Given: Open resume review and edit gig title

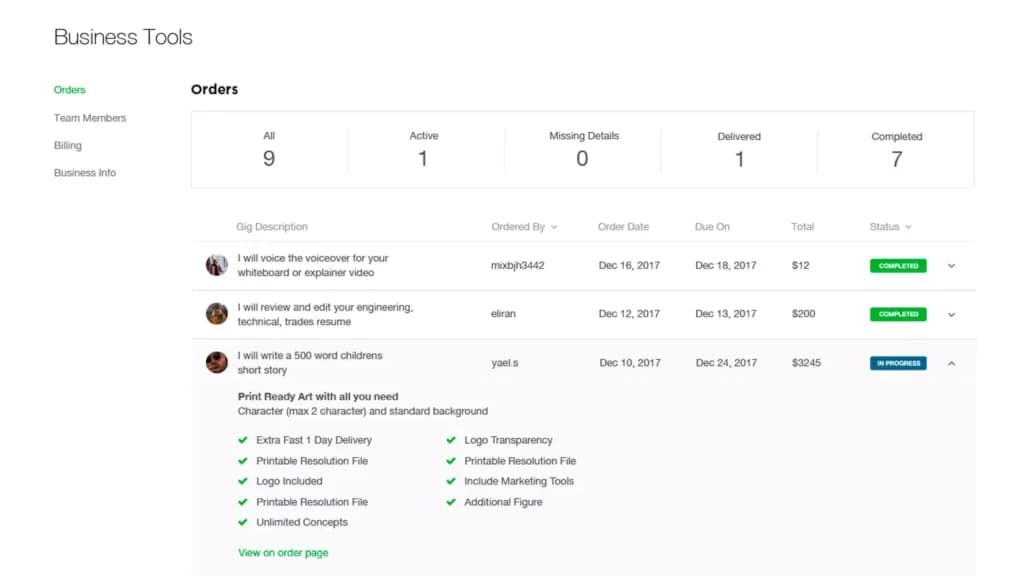Looking at the screenshot, I should click(x=325, y=315).
